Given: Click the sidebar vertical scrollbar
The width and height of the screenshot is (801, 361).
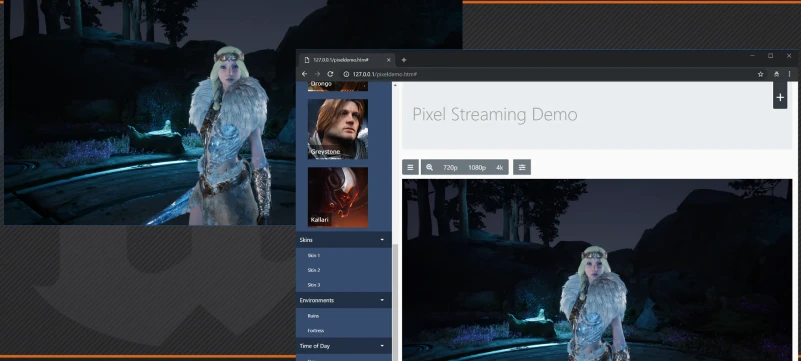Looking at the screenshot, I should [x=394, y=301].
